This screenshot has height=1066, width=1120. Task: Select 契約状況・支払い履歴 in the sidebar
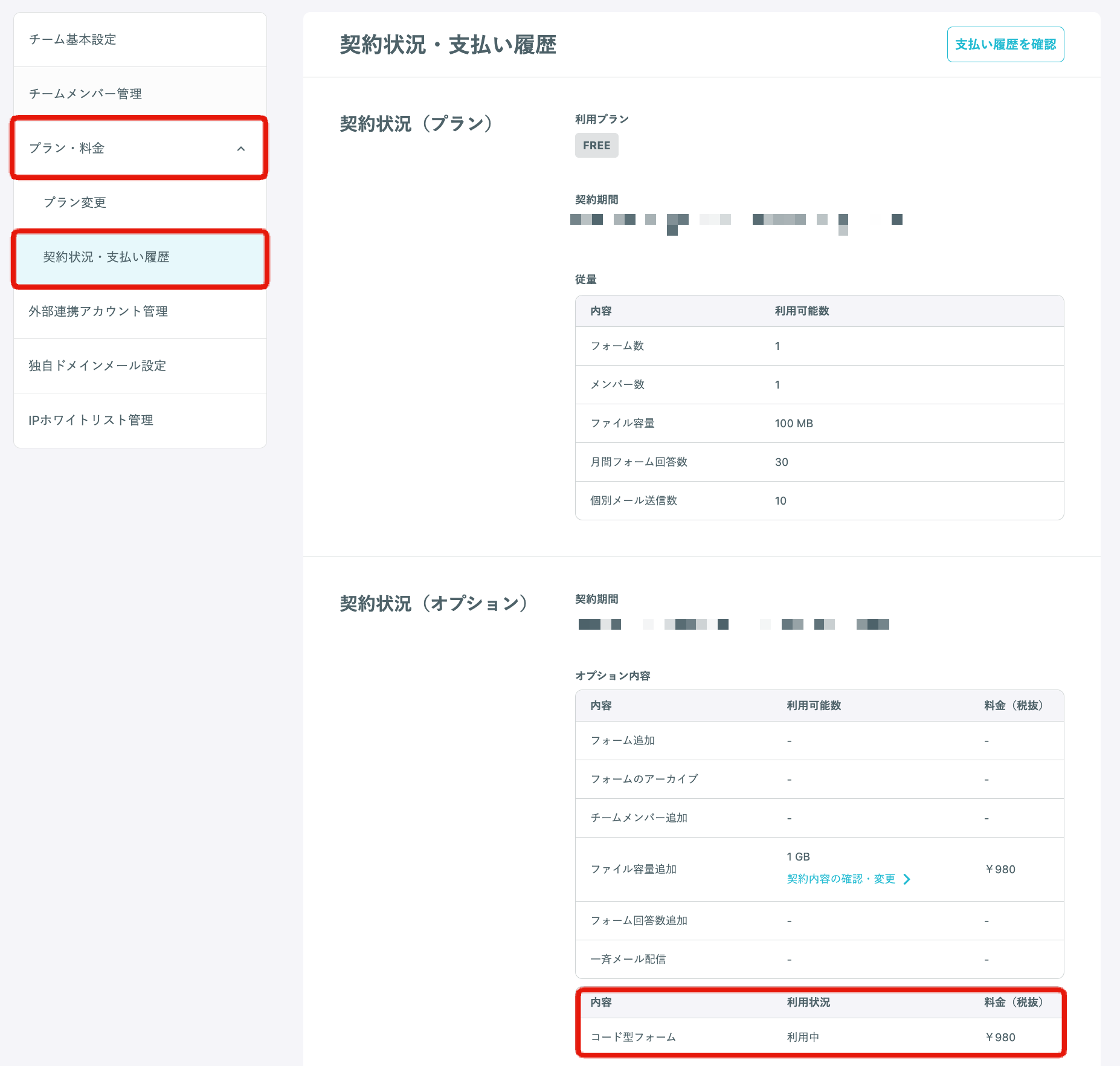[x=106, y=257]
